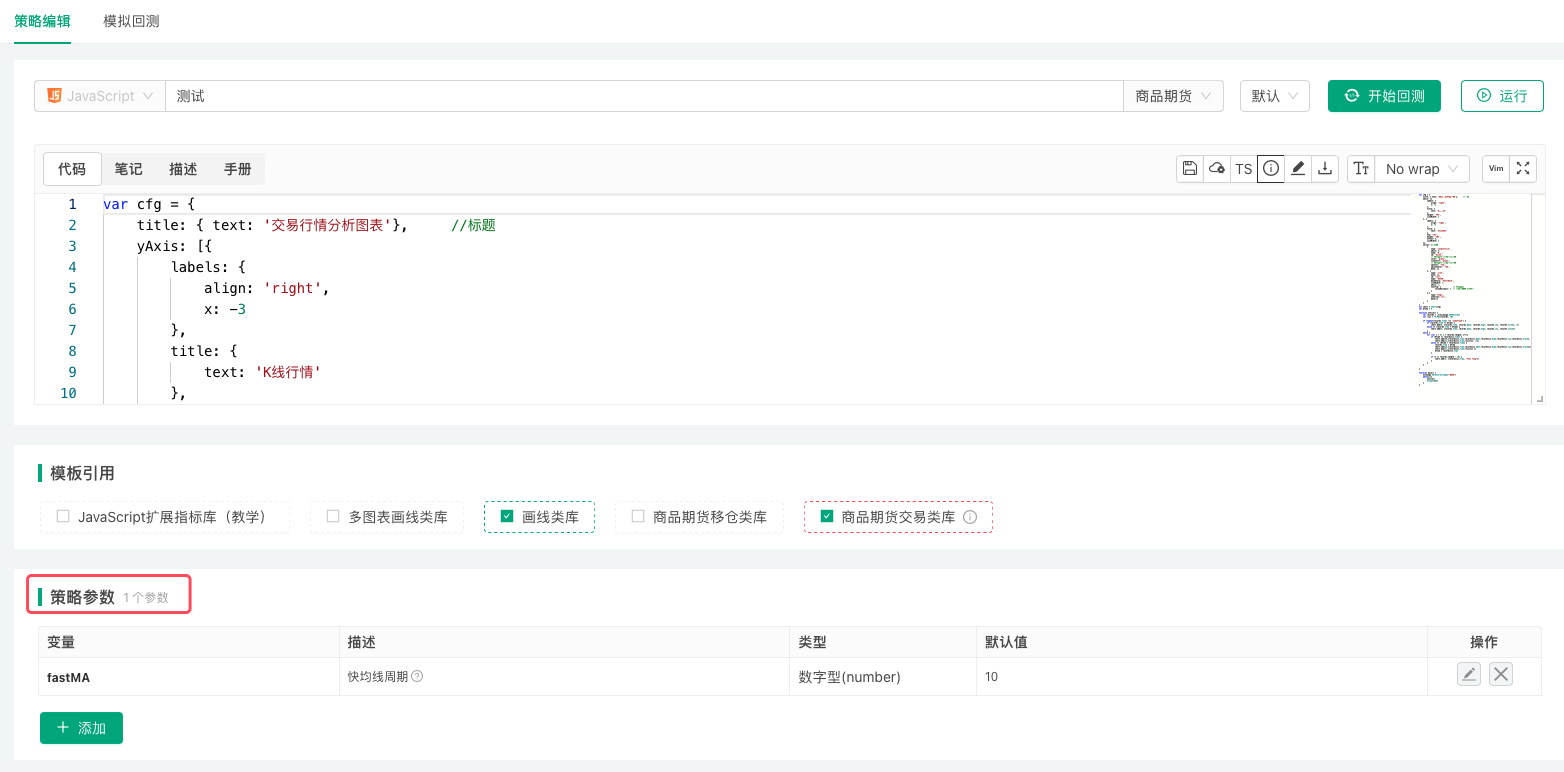The width and height of the screenshot is (1564, 772).
Task: Click the pencil edit icon in editor toolbar
Action: tap(1298, 169)
